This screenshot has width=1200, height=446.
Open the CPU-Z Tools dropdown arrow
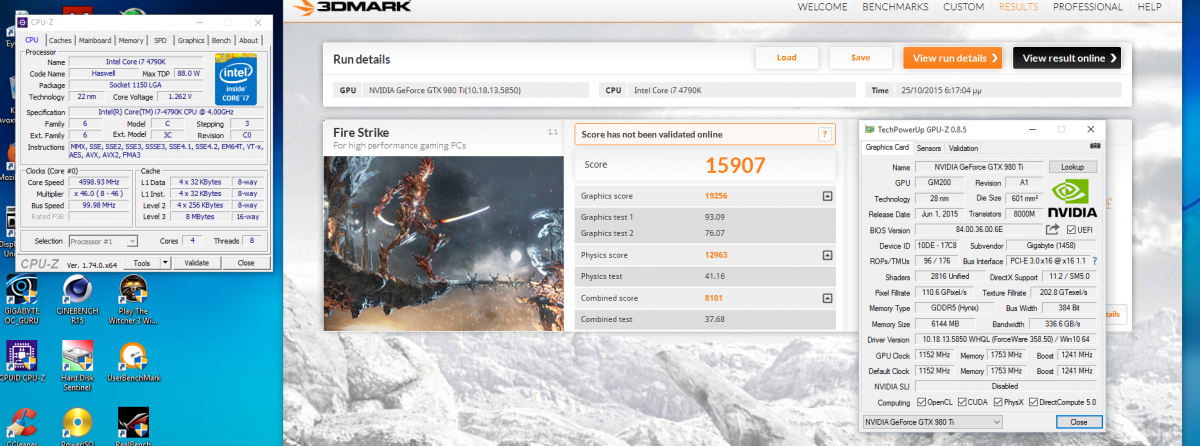coord(166,263)
